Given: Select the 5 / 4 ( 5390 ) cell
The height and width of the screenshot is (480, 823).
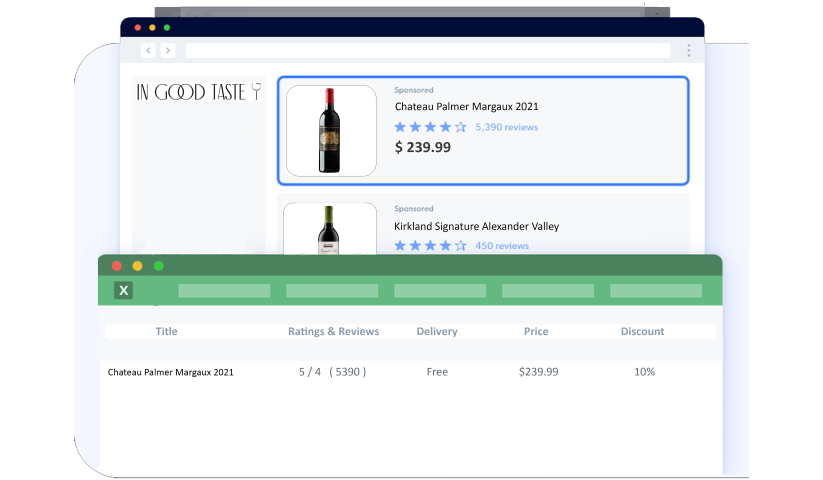Looking at the screenshot, I should click(x=332, y=372).
